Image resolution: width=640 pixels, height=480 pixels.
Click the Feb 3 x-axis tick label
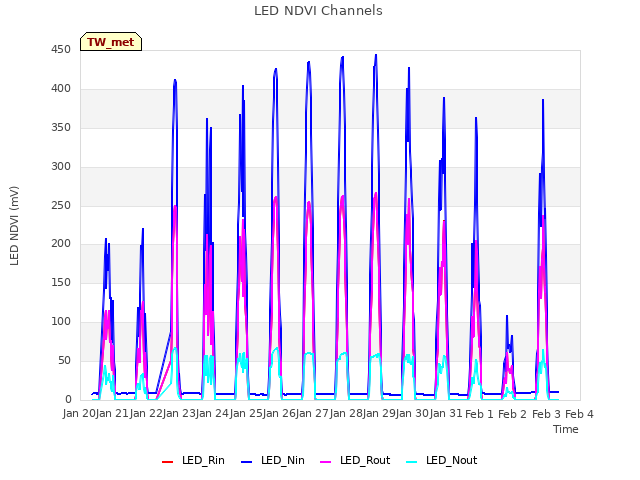point(546,414)
